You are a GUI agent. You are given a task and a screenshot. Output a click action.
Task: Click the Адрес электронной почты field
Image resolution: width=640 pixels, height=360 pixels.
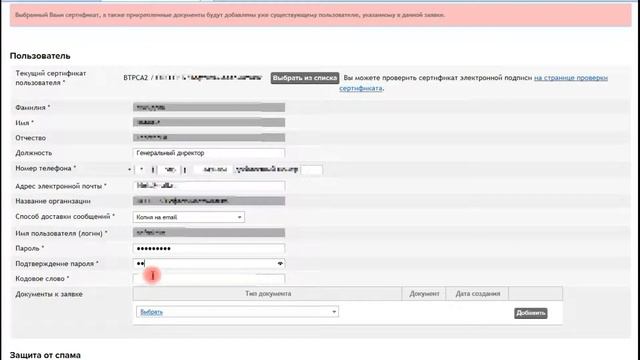[x=209, y=186]
